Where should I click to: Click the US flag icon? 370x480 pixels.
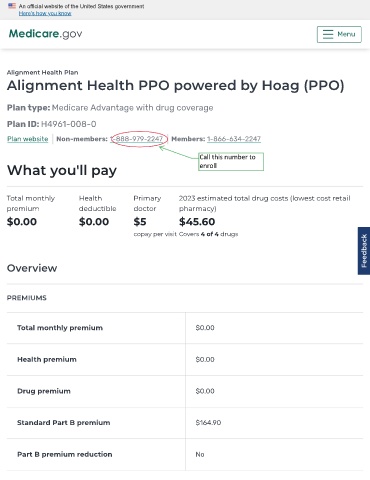[x=12, y=6]
